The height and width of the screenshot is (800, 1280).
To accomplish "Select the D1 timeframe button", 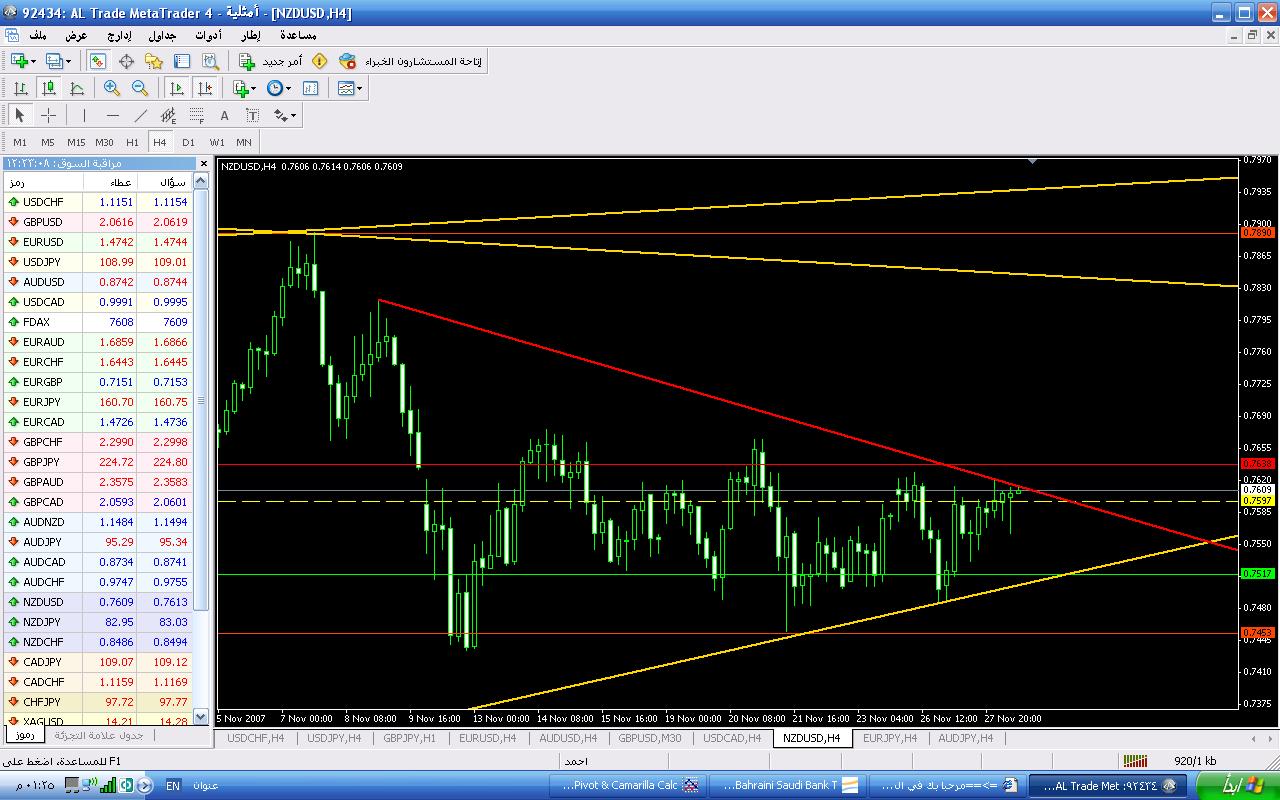I will pyautogui.click(x=188, y=142).
